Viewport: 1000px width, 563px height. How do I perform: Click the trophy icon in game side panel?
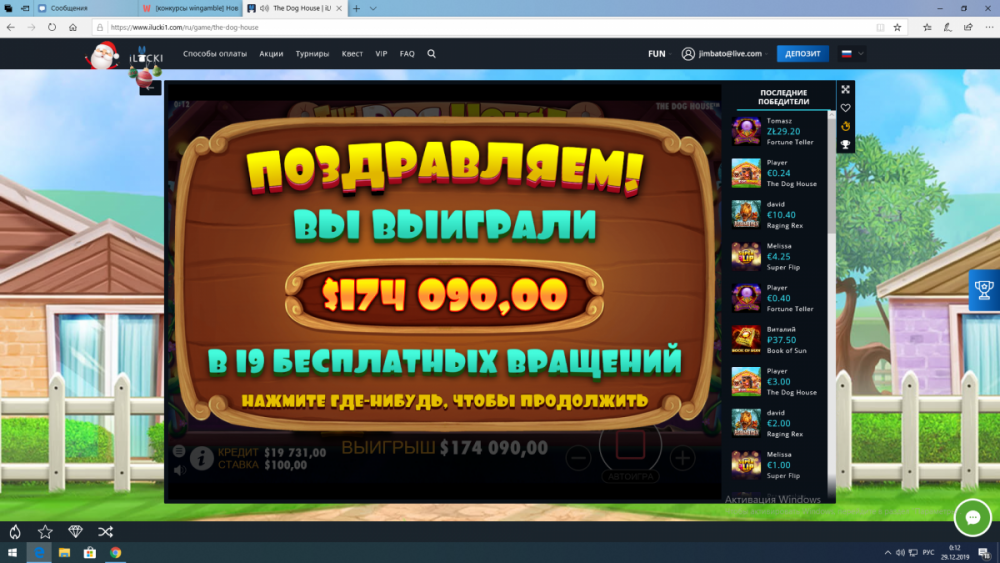845,145
